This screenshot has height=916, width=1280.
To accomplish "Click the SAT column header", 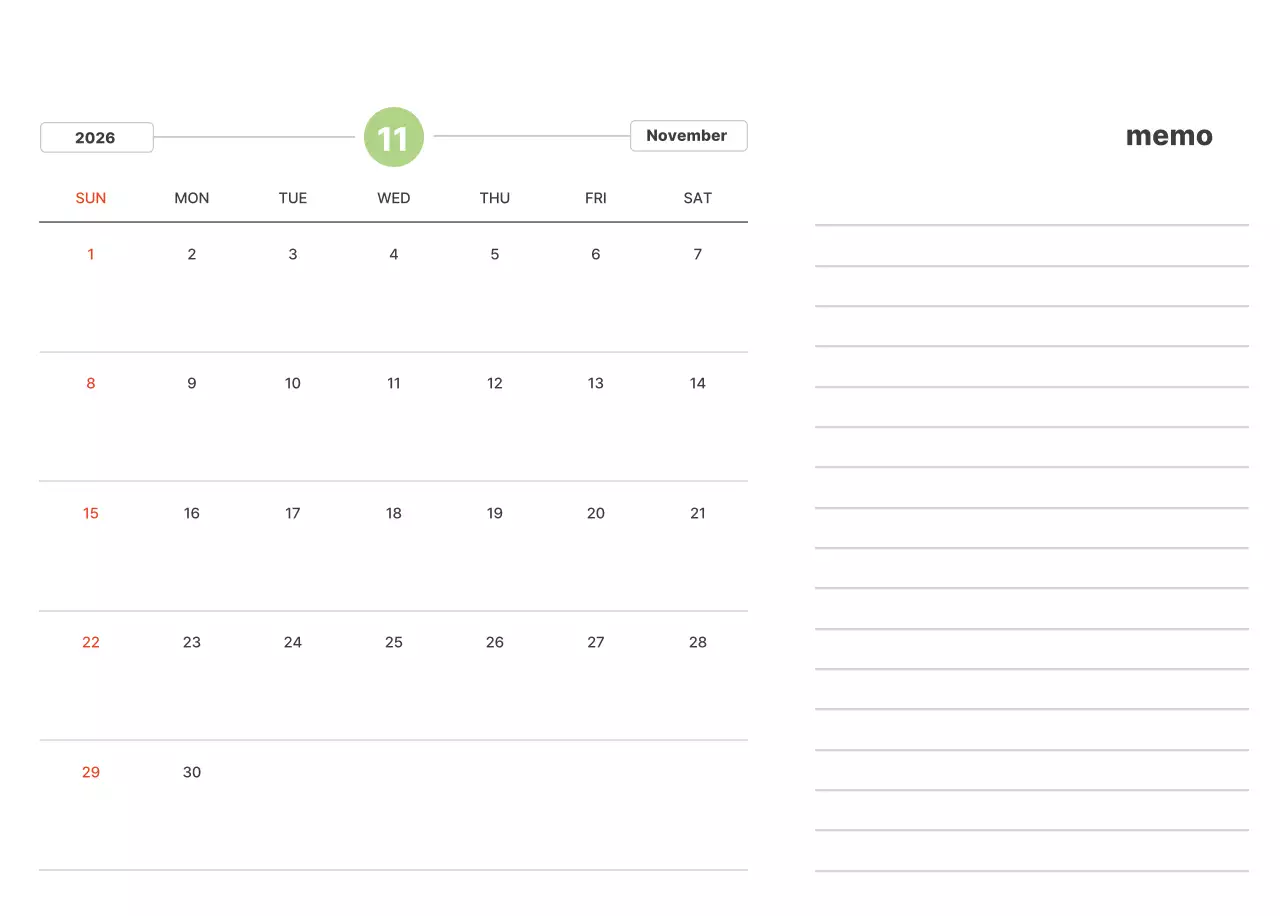I will coord(697,198).
